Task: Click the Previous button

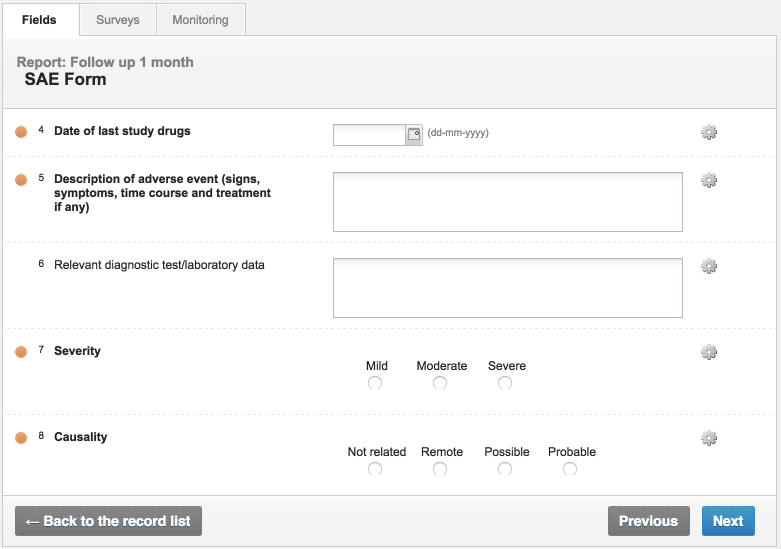Action: pos(649,521)
